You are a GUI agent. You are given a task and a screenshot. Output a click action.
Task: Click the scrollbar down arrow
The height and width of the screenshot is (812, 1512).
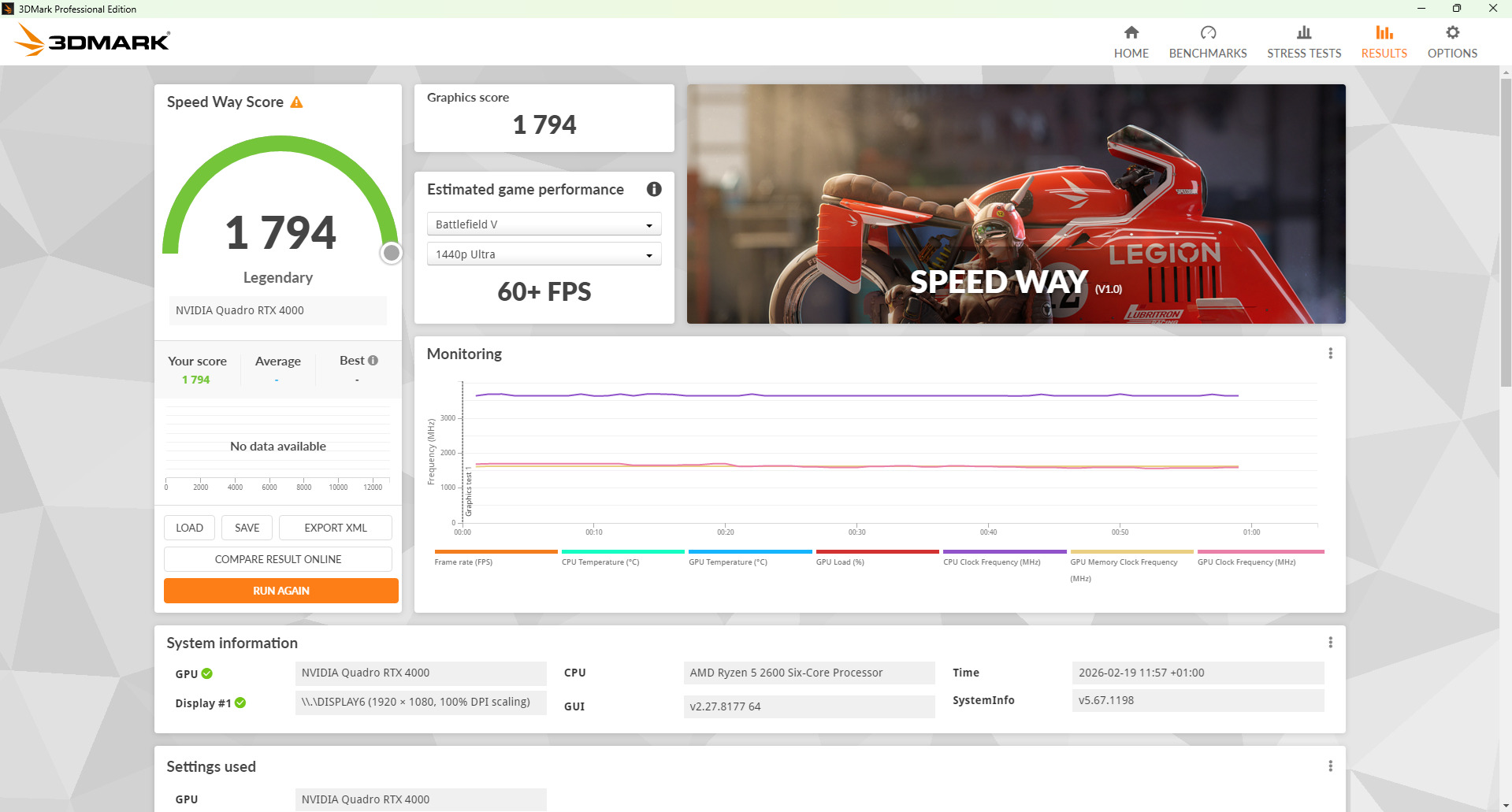[x=1506, y=806]
